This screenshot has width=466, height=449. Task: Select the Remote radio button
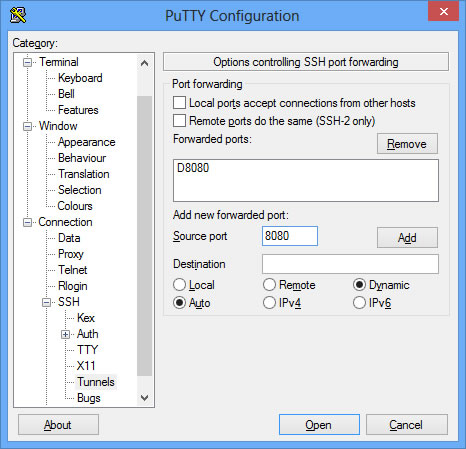(269, 285)
